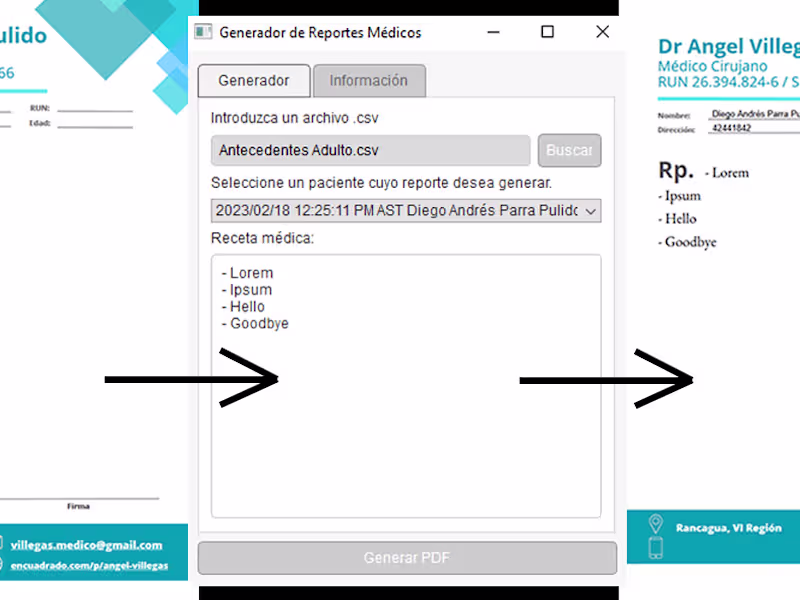Image resolution: width=800 pixels, height=600 pixels.
Task: Open the encuadrado.com/p/angel-villegas link
Action: pos(89,565)
